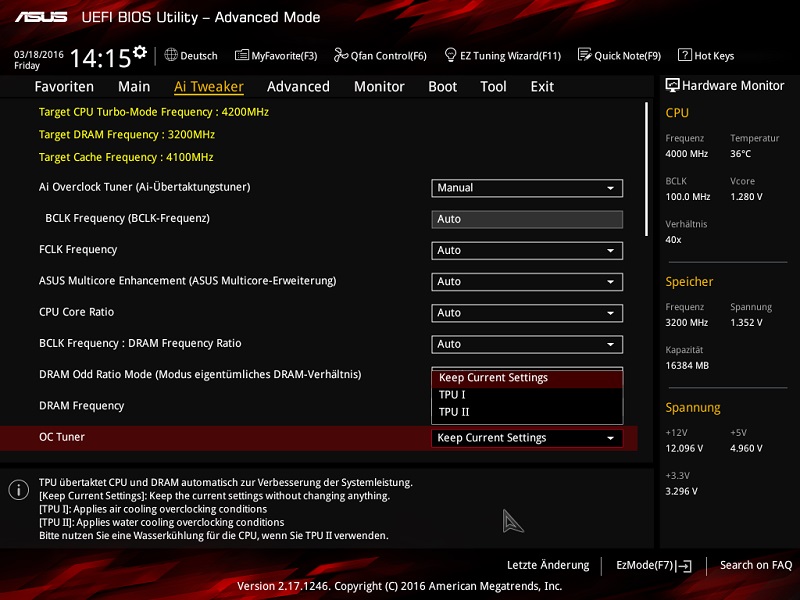Click BCLK value 100.0 MHz

tap(688, 197)
